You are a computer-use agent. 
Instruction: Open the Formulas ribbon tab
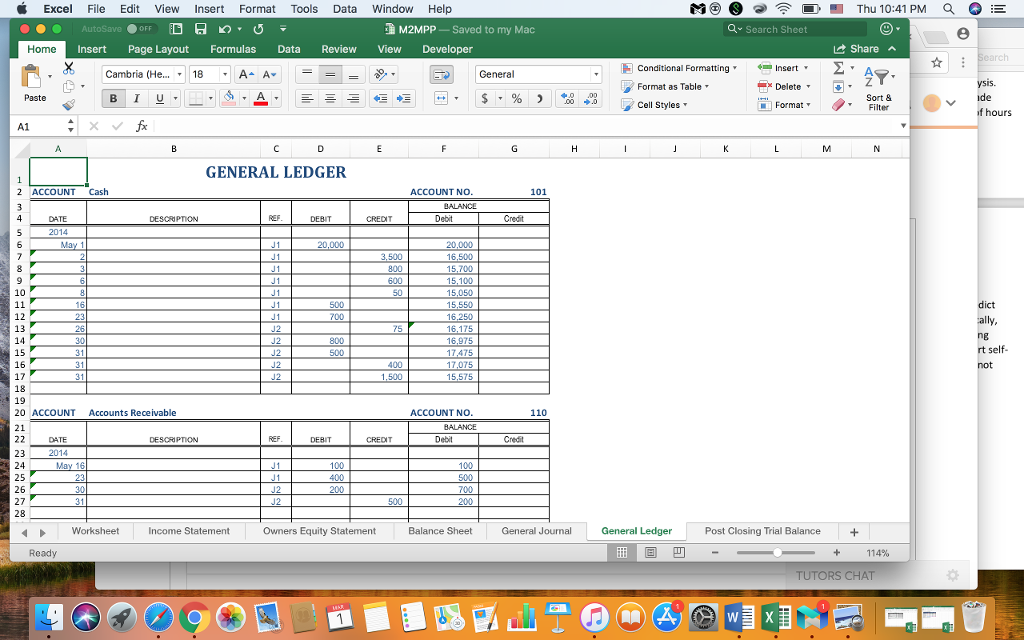coord(232,49)
